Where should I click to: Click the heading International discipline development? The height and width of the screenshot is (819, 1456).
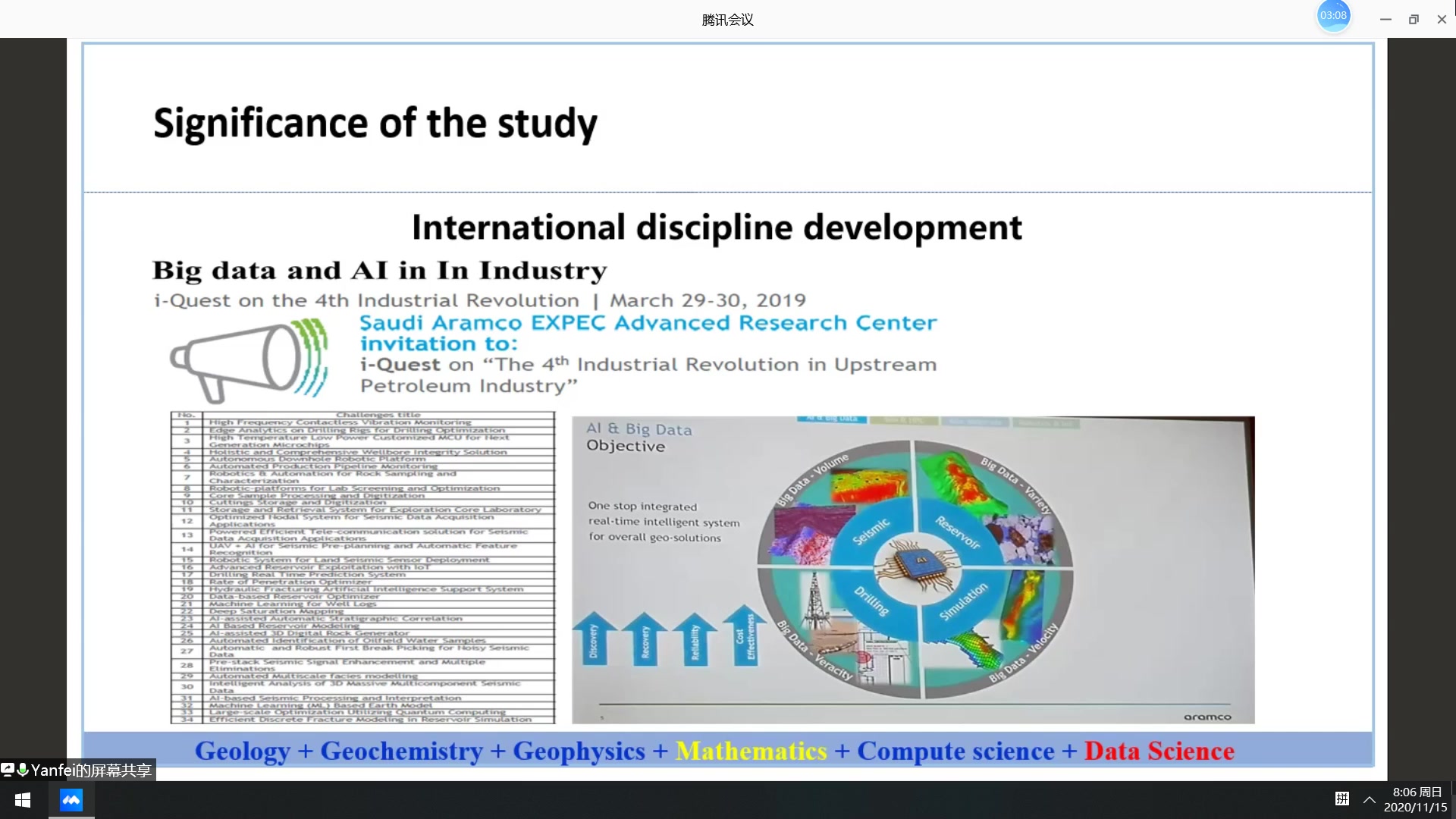717,227
